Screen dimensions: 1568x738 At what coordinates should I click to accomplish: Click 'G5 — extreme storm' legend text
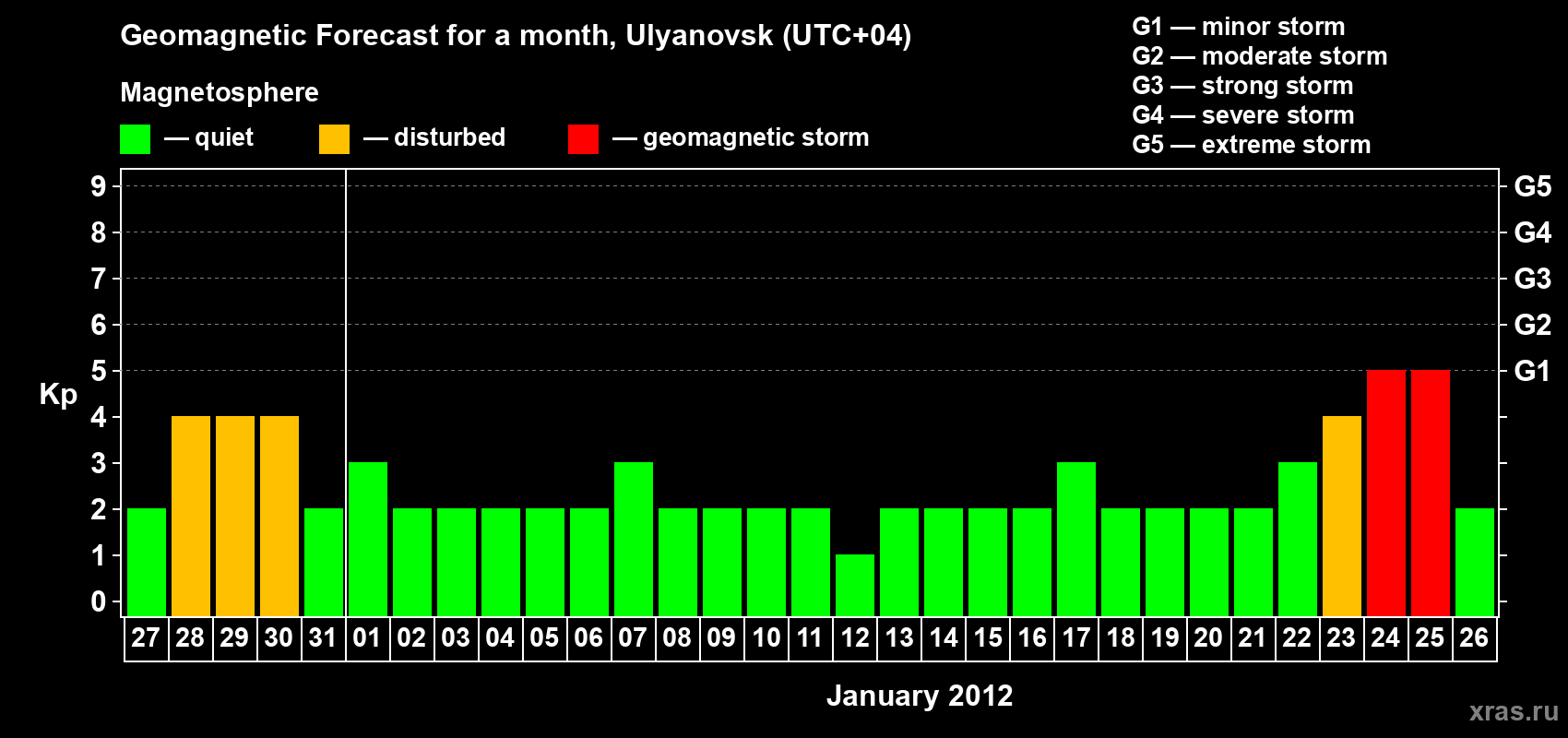[1252, 145]
